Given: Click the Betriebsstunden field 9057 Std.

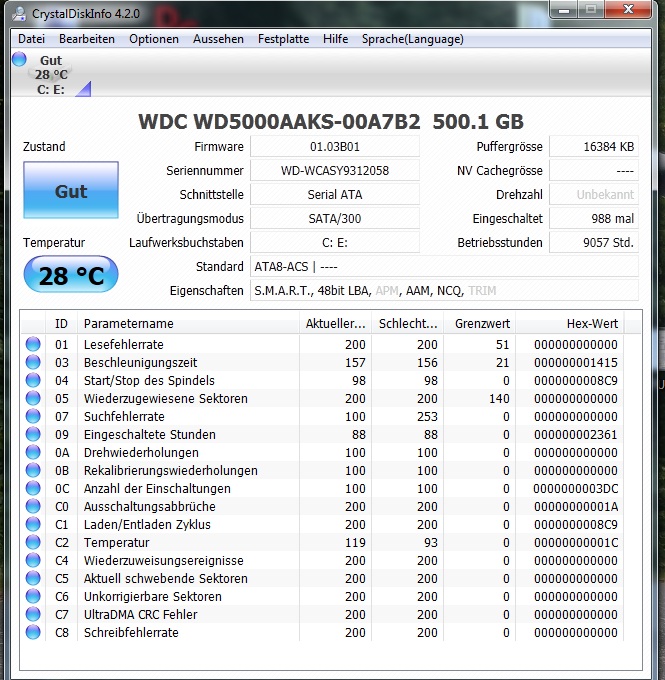Looking at the screenshot, I should [594, 242].
